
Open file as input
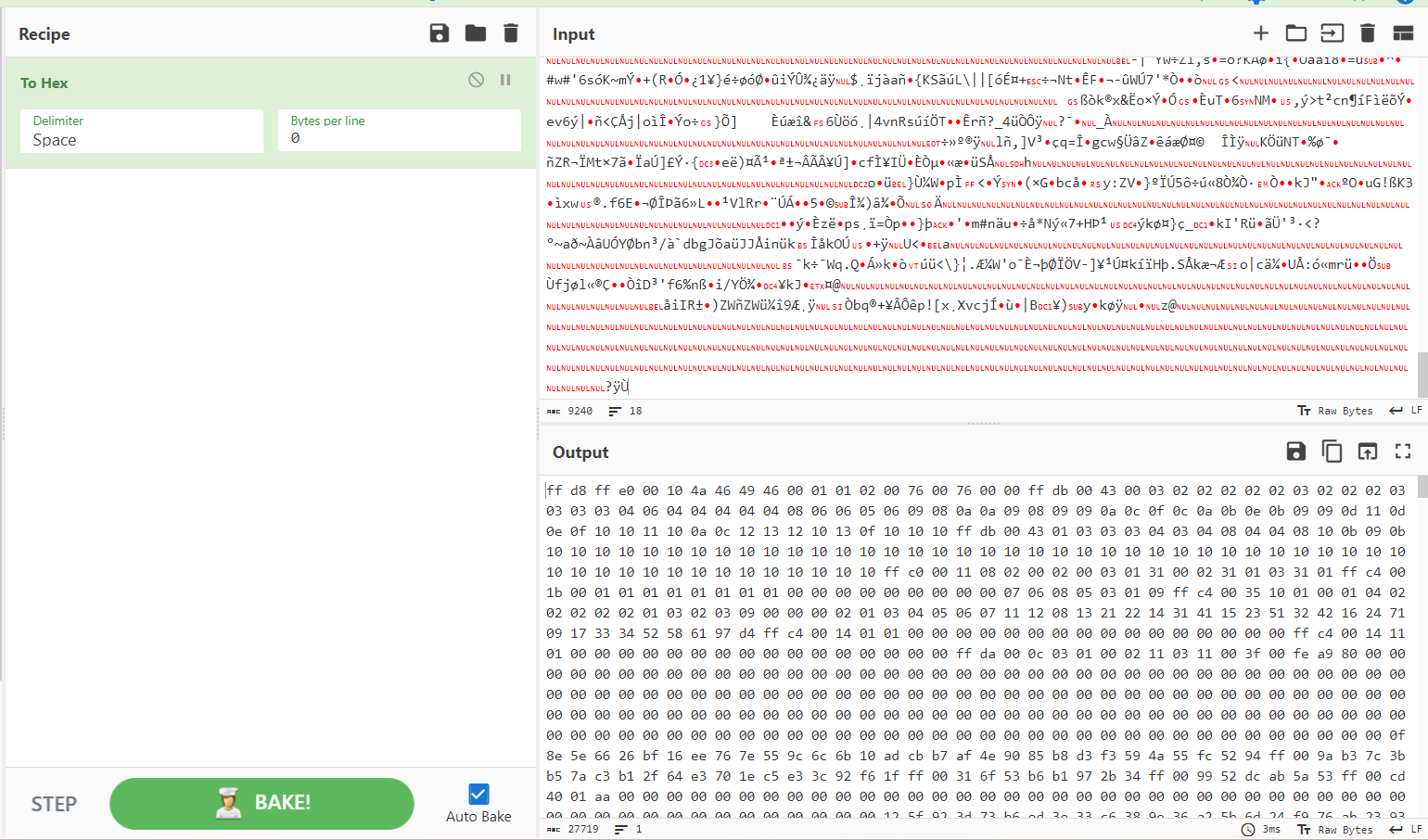point(1332,33)
